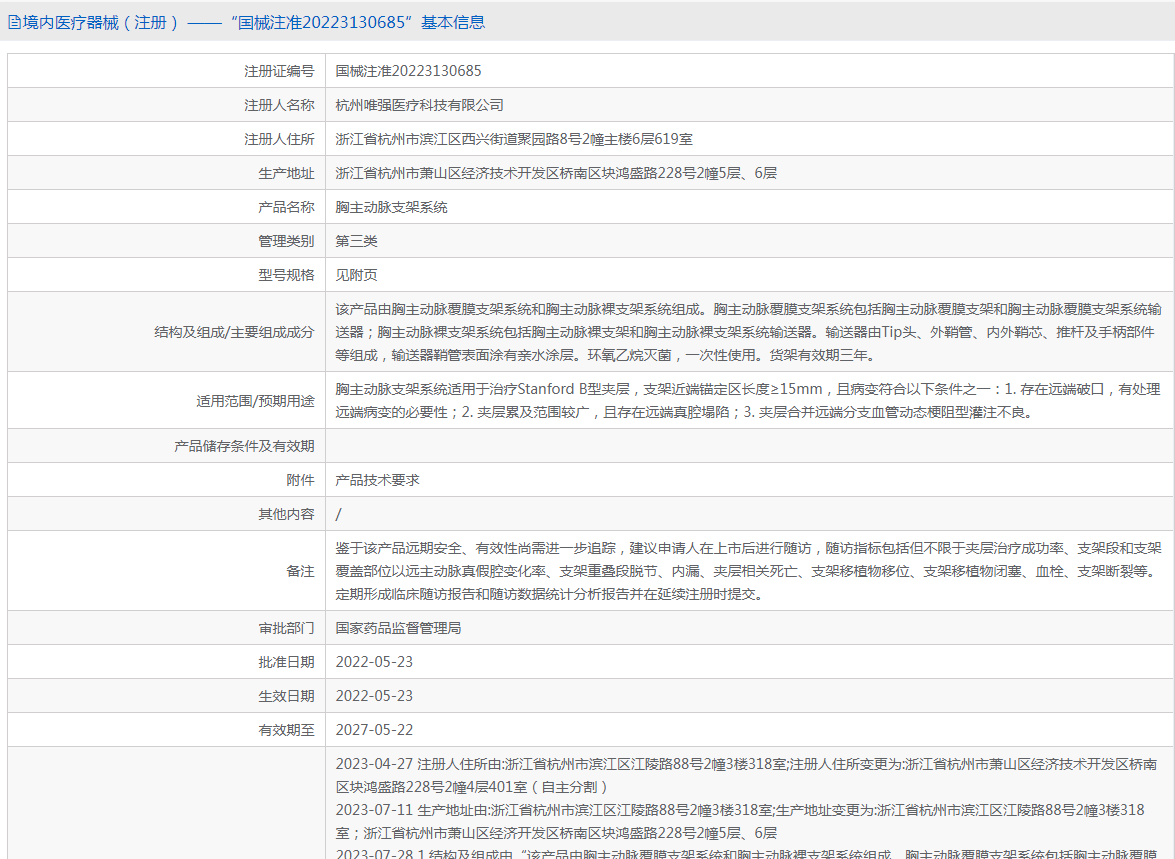The image size is (1175, 859).
Task: Select the 适用范围/预期用途 label
Action: point(256,401)
